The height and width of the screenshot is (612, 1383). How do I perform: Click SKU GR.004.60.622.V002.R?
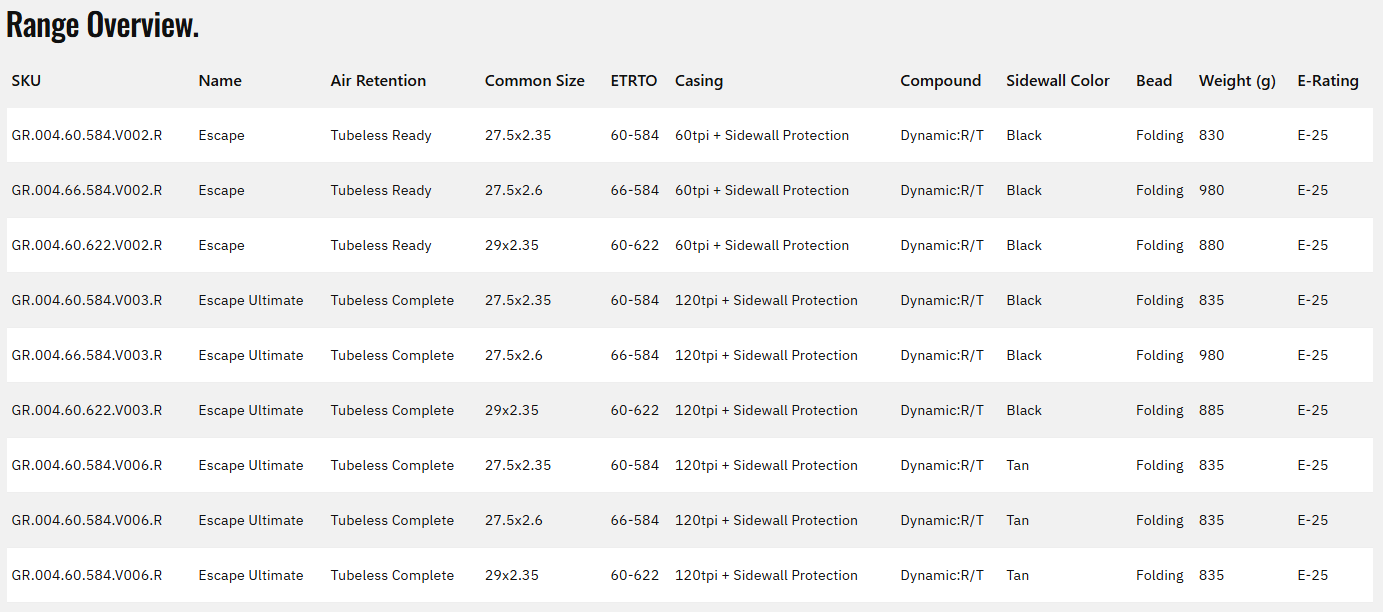(87, 246)
